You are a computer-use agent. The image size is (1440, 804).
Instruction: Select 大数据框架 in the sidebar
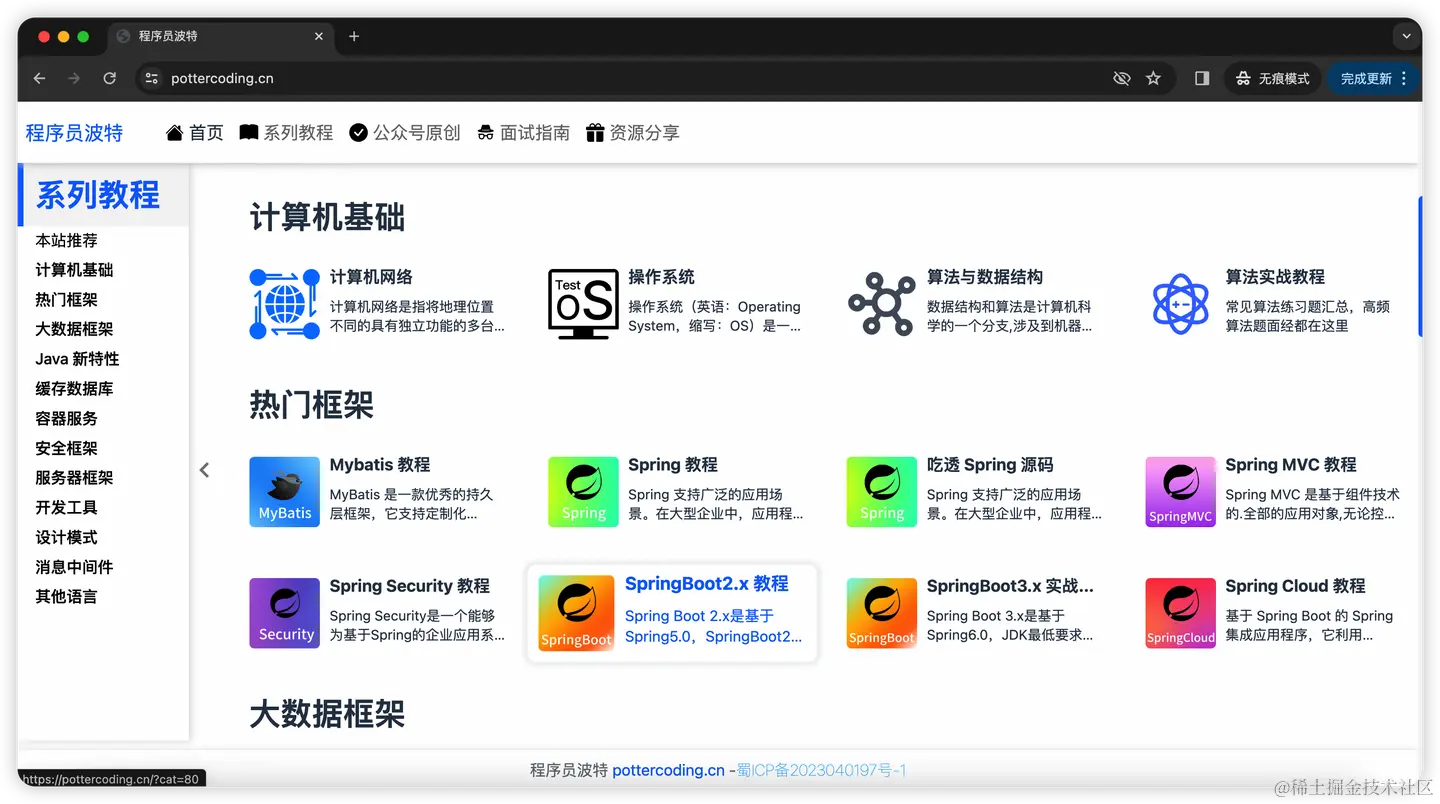coord(74,329)
